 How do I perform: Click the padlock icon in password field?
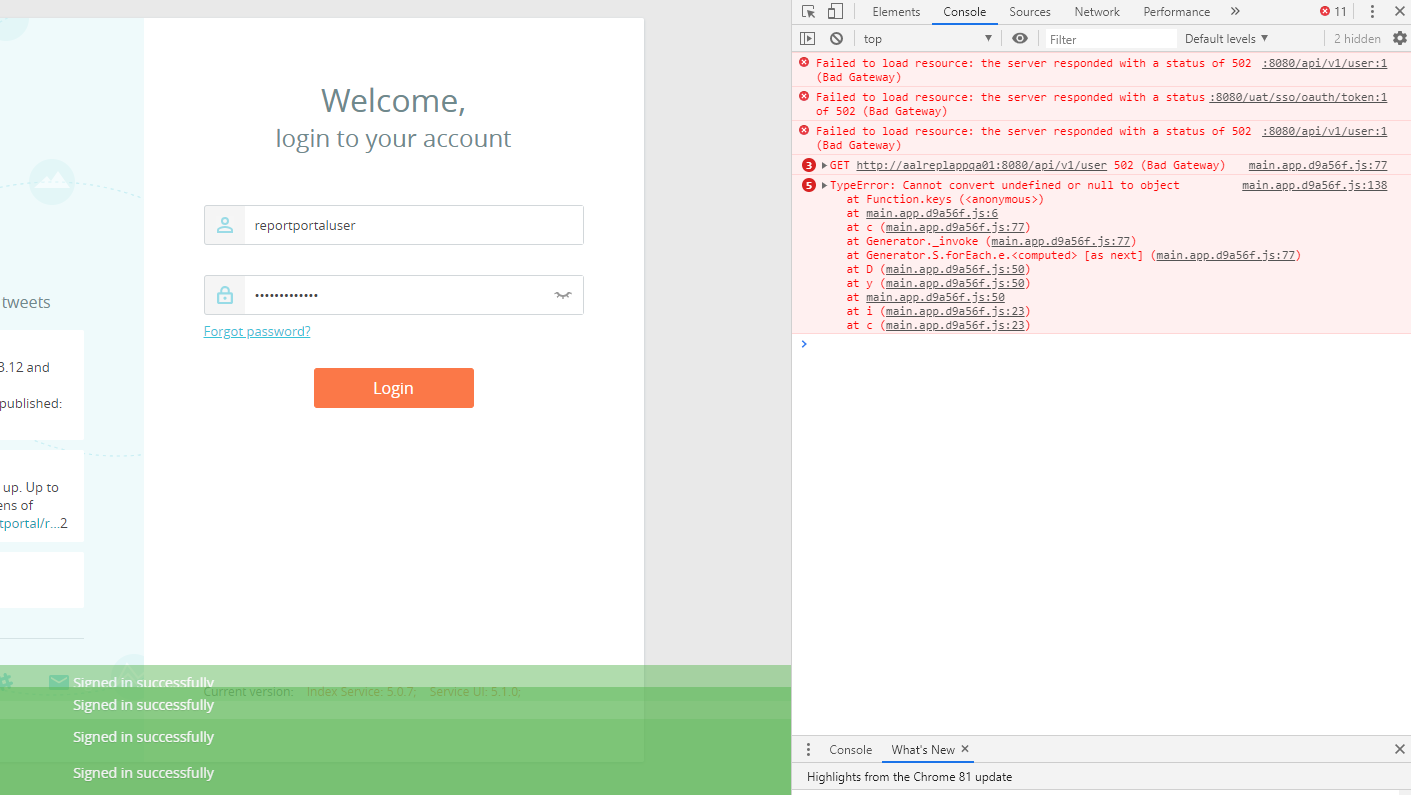224,294
